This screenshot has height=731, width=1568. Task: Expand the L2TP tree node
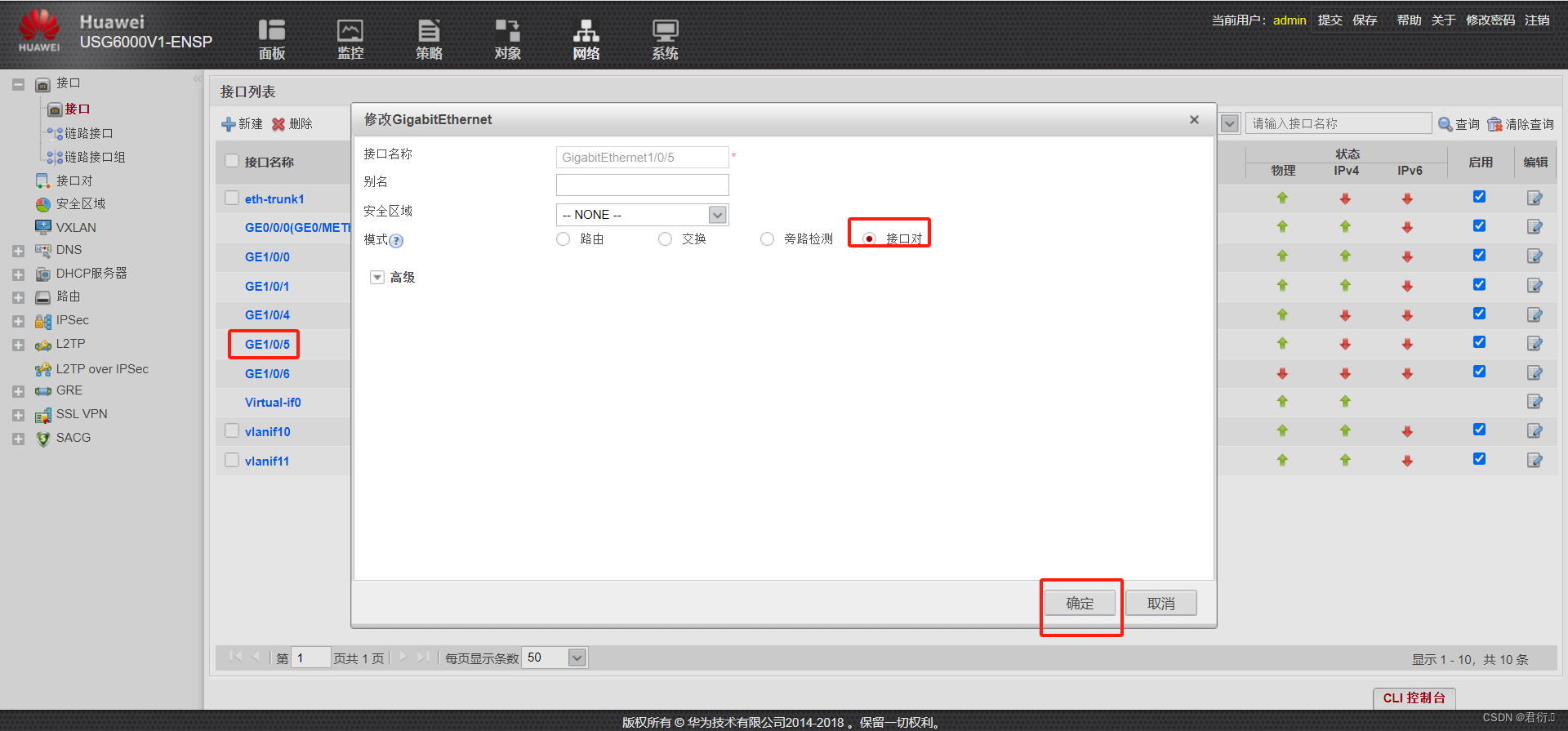click(x=18, y=345)
